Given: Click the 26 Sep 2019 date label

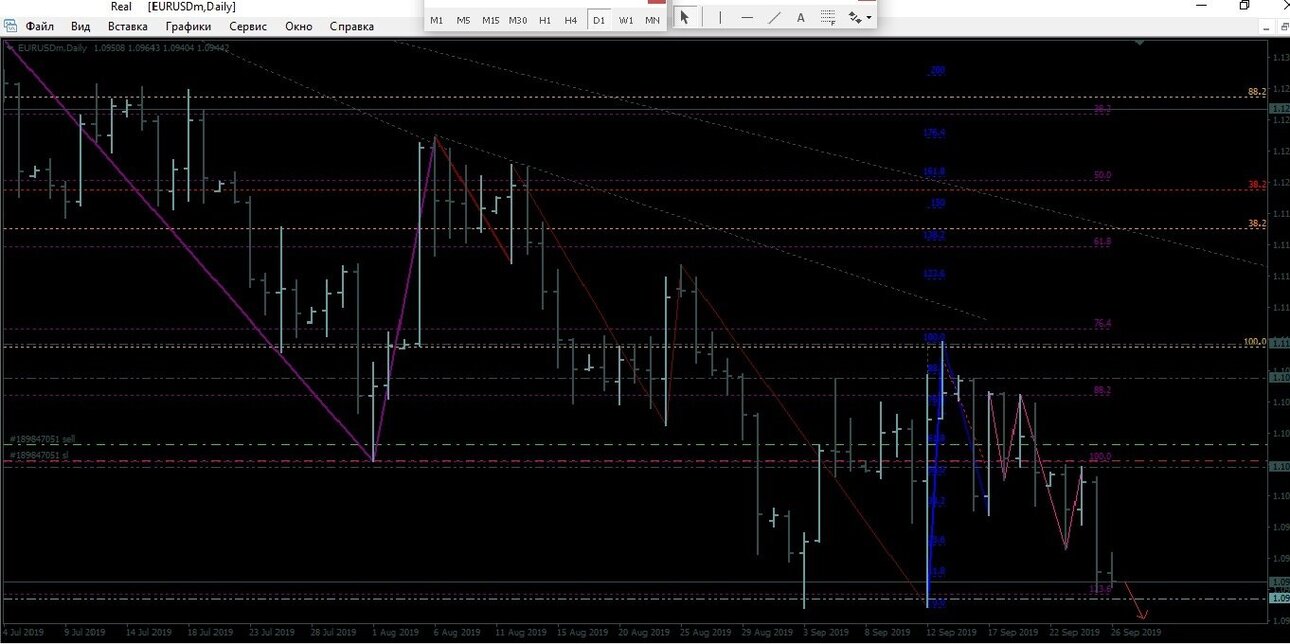Looking at the screenshot, I should pyautogui.click(x=1137, y=633).
